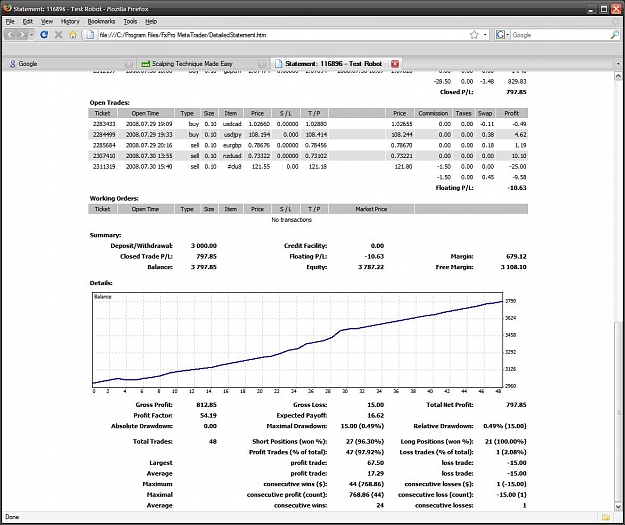Click the vertical scrollbar down arrow
The height and width of the screenshot is (525, 625).
tap(618, 507)
